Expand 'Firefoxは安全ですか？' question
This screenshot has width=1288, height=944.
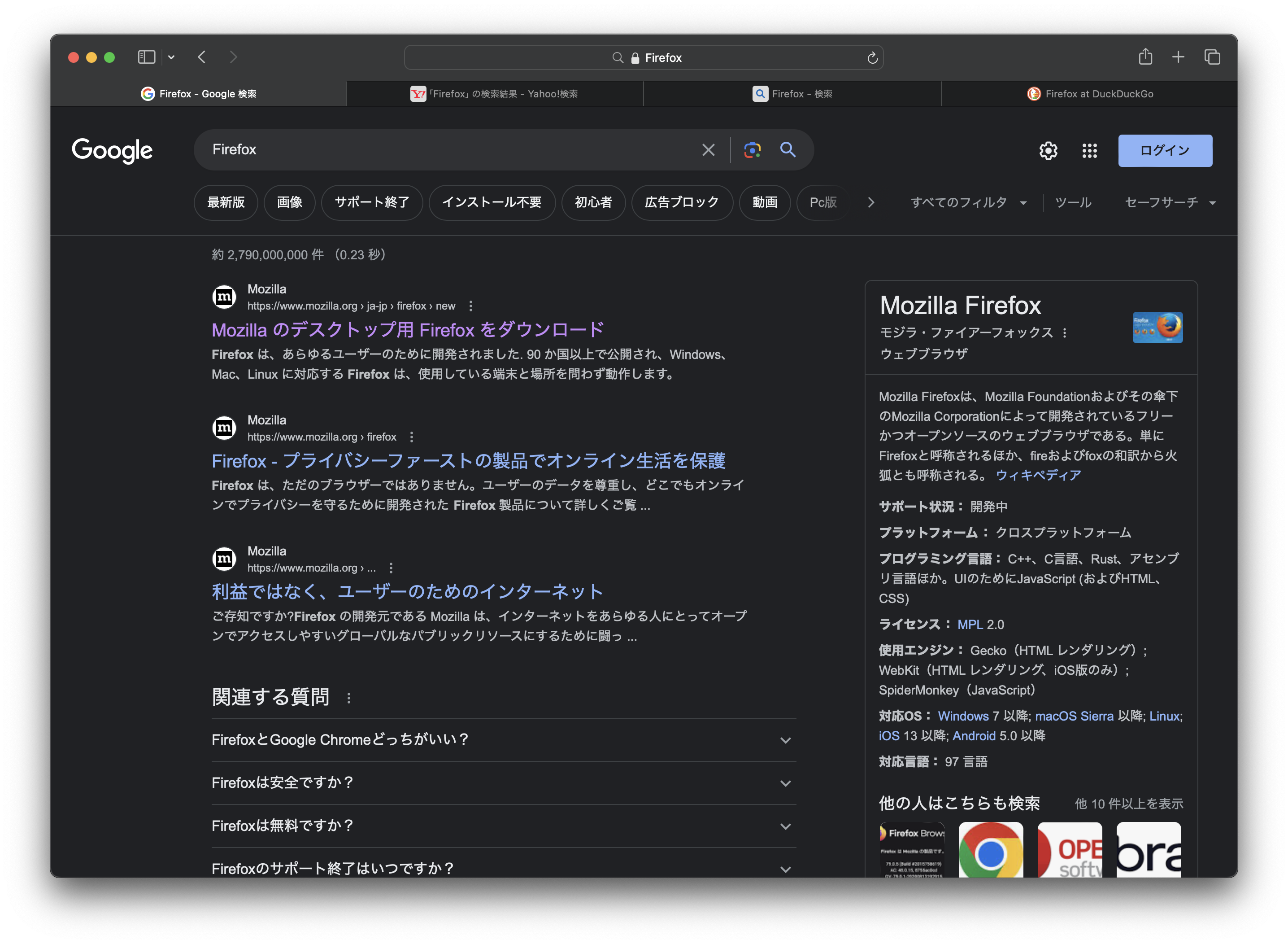pos(503,783)
